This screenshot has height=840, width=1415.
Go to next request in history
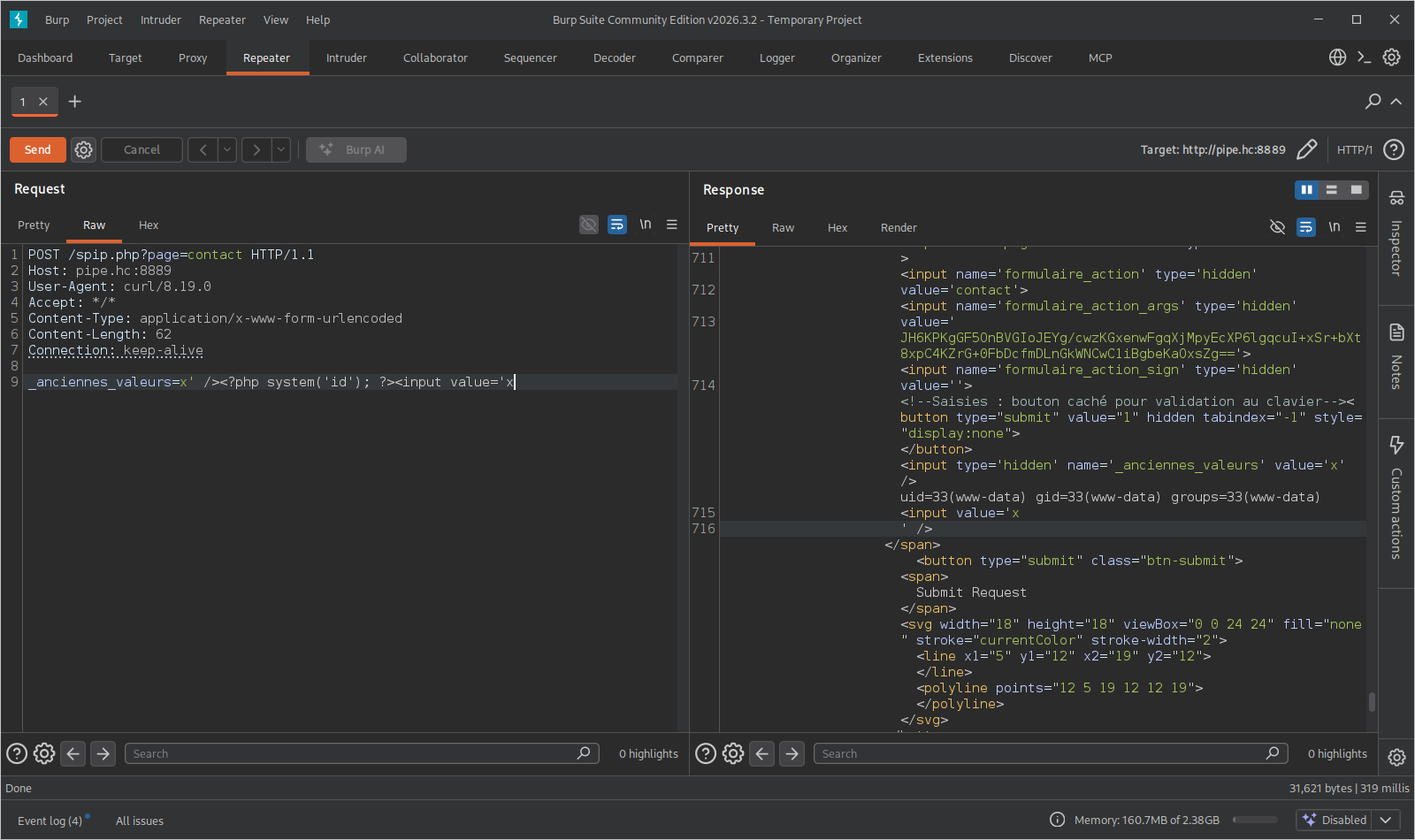coord(256,150)
